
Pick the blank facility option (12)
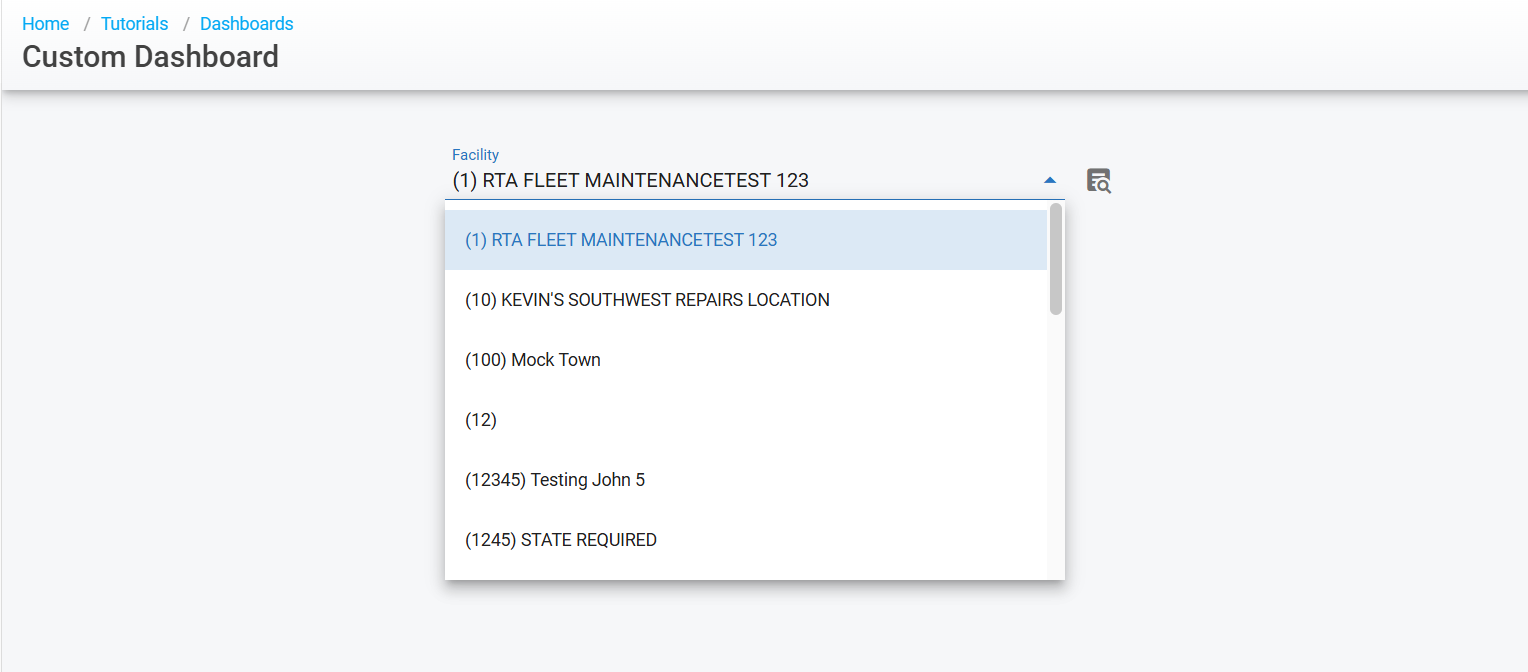(481, 420)
